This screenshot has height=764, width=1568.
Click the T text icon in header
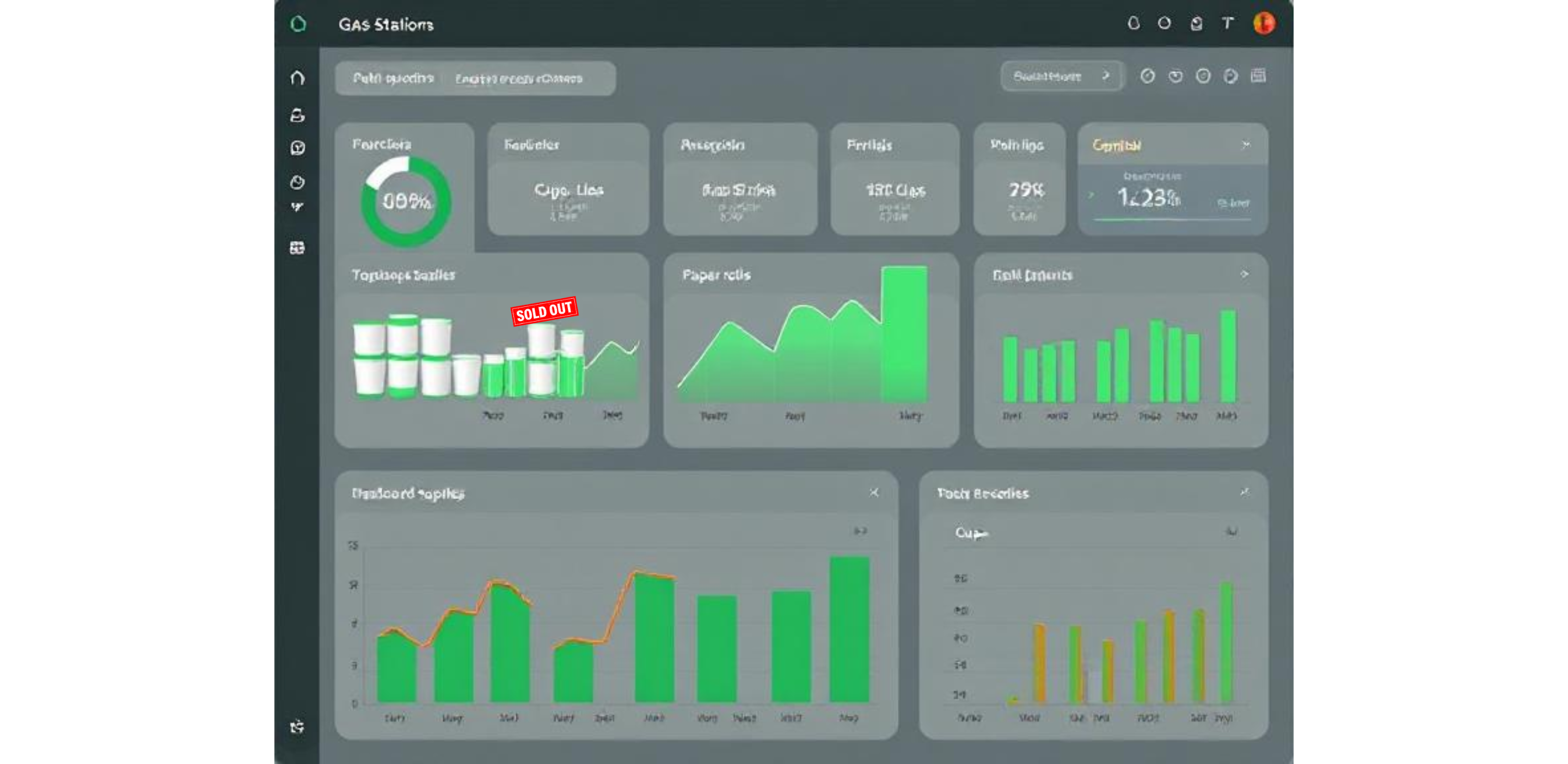tap(1227, 23)
